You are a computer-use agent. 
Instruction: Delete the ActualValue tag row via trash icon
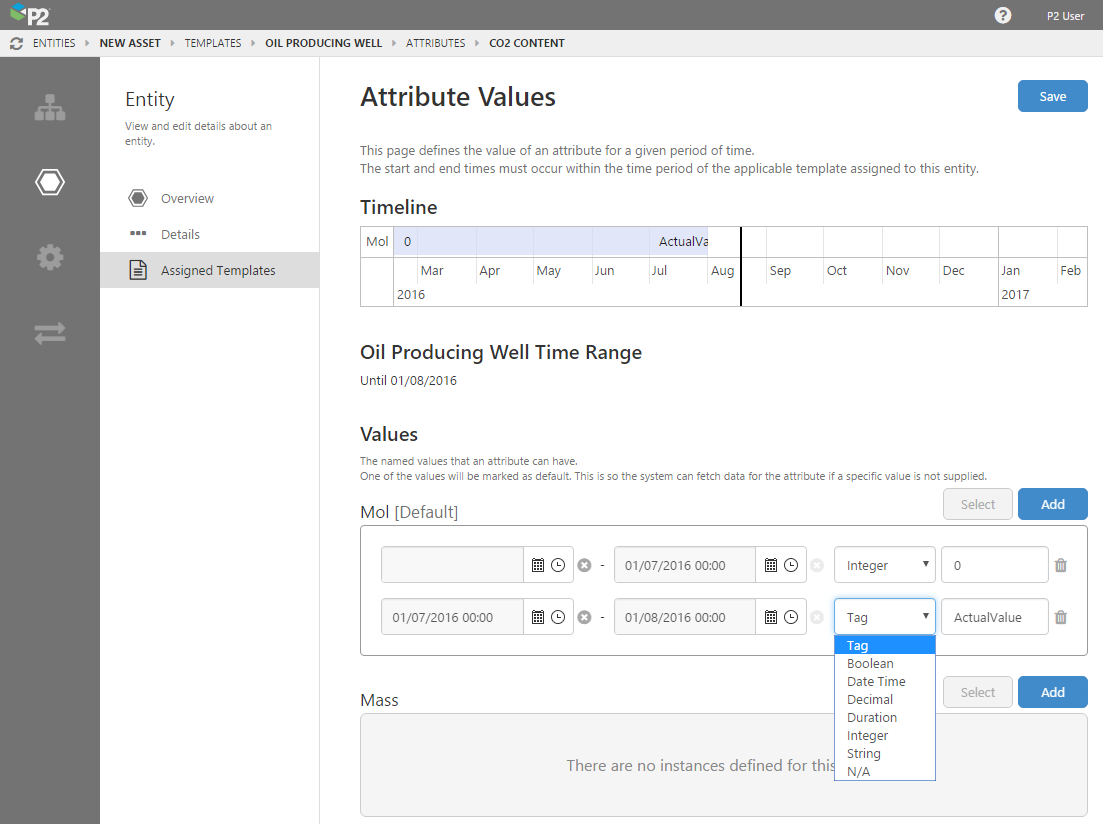tap(1061, 617)
